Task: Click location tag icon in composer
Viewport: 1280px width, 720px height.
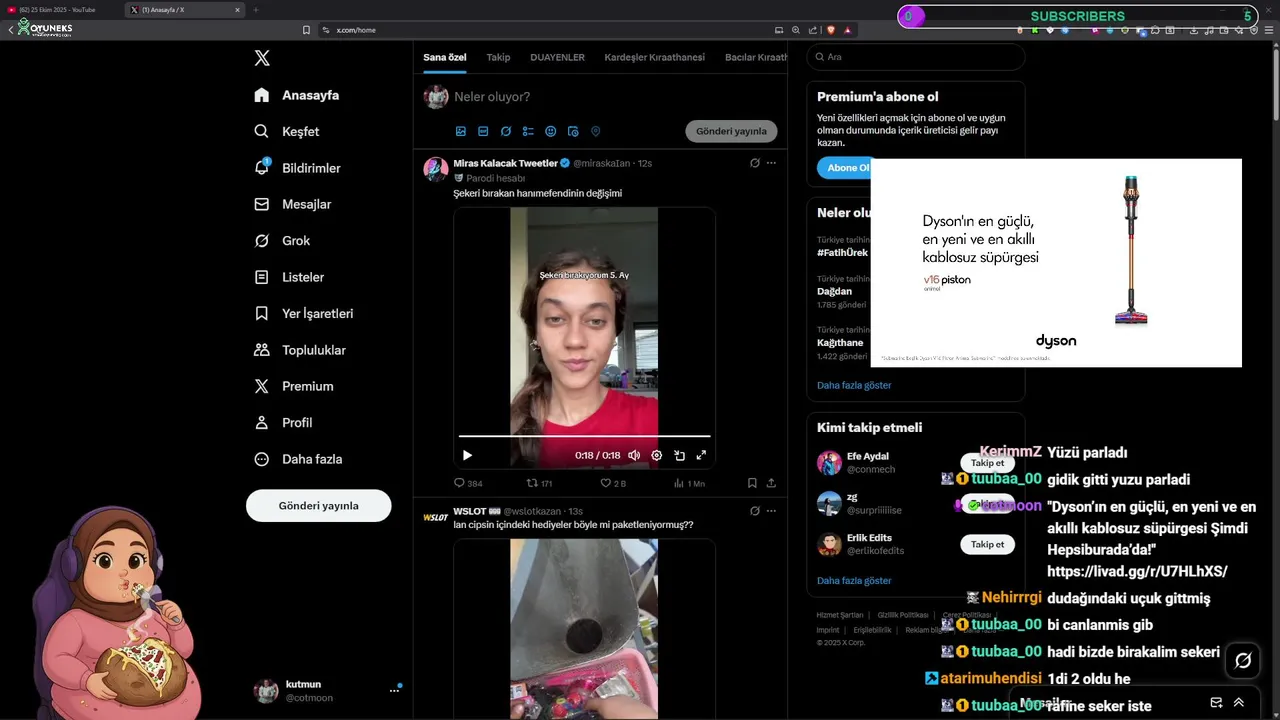Action: click(595, 131)
